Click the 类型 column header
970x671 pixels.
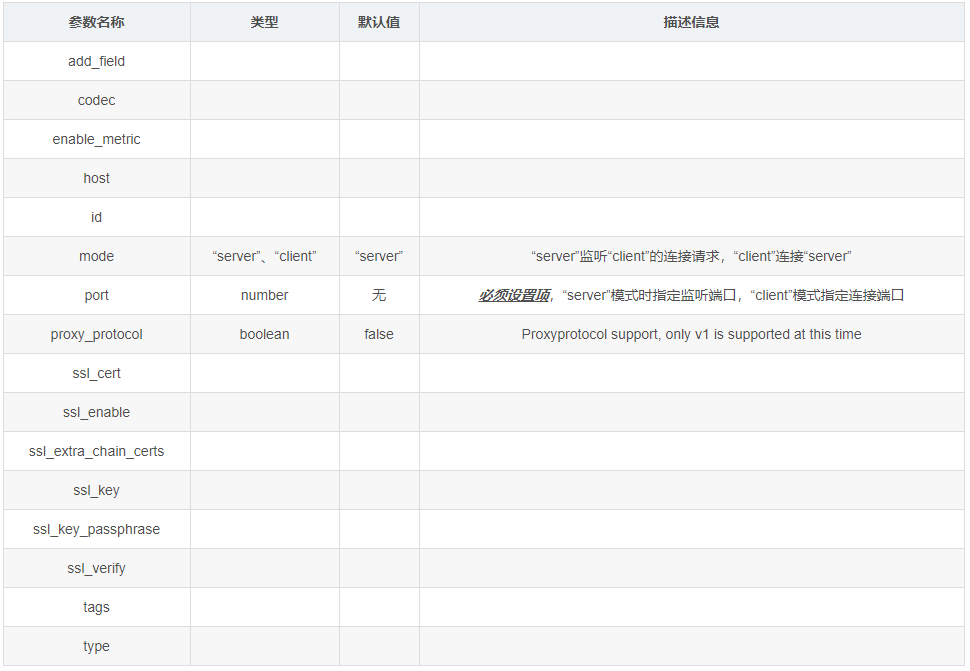[x=264, y=22]
